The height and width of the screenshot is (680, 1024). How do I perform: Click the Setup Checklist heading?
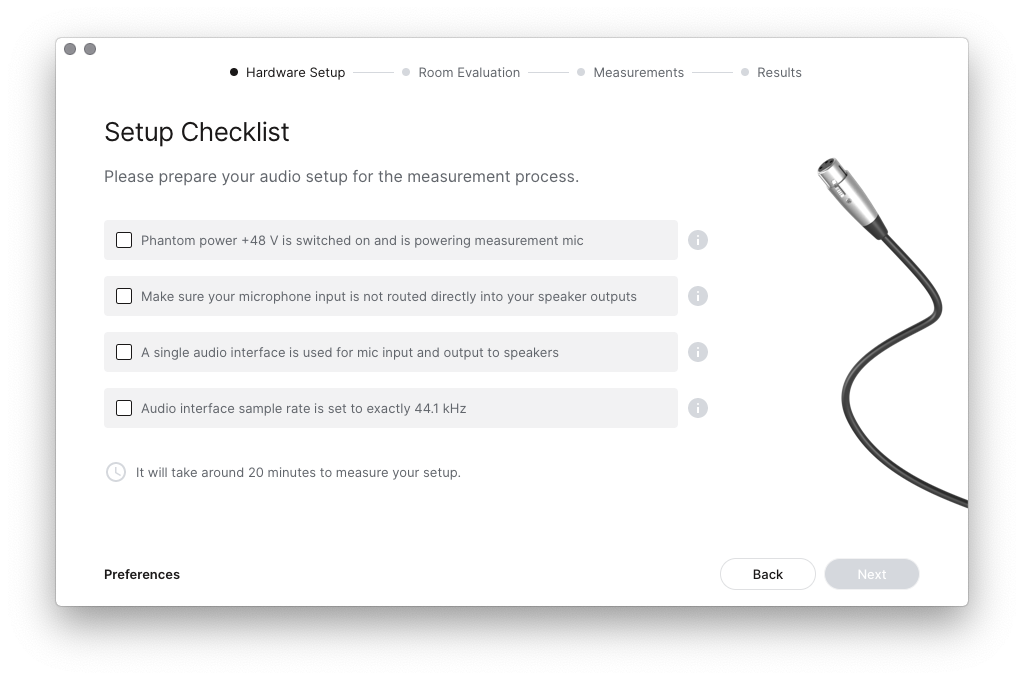(x=197, y=132)
